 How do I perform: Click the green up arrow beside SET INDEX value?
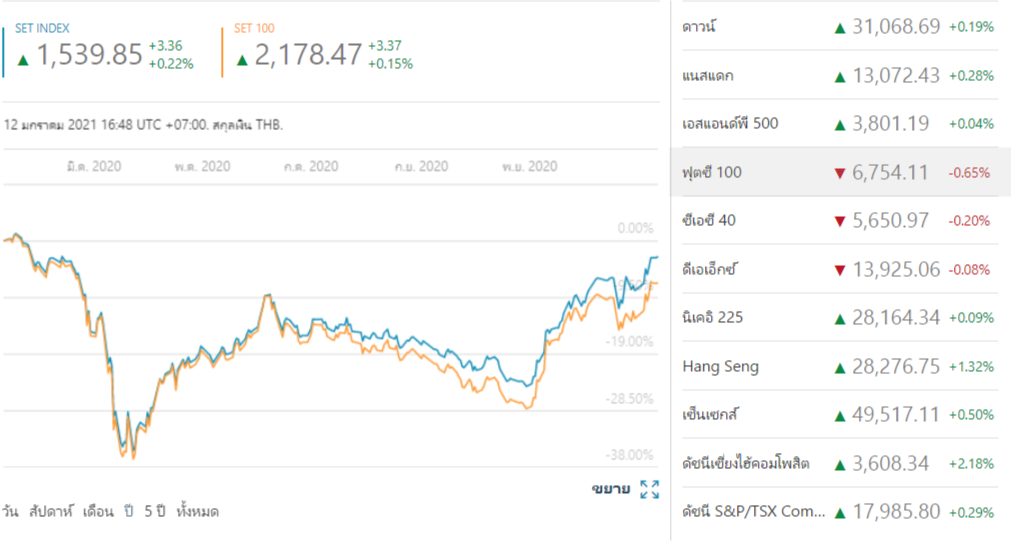(x=23, y=58)
